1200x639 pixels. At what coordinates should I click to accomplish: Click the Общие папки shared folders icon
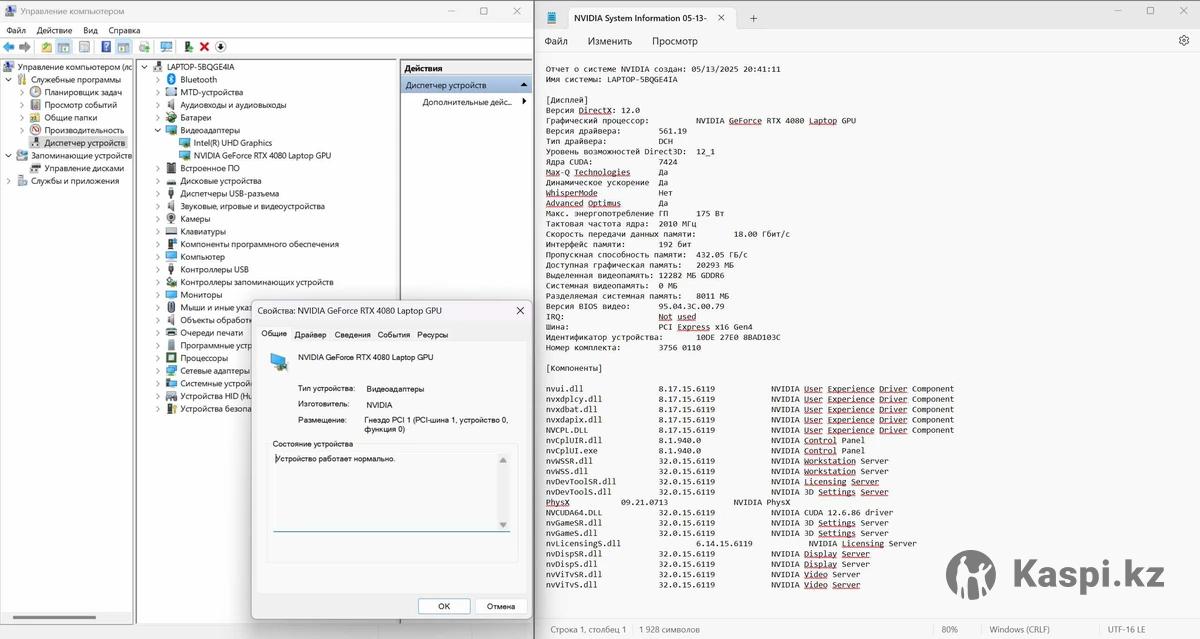35,117
